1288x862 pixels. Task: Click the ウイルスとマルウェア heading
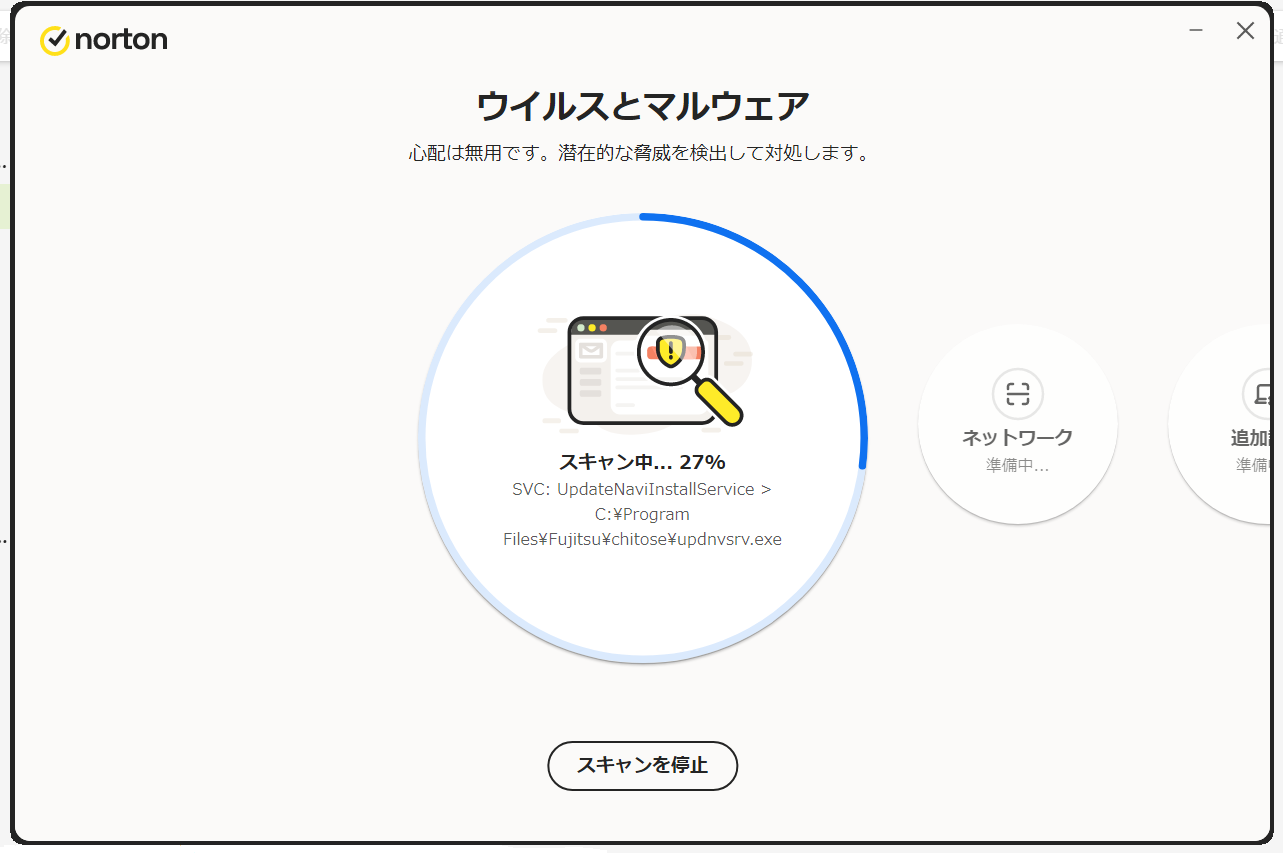tap(642, 105)
